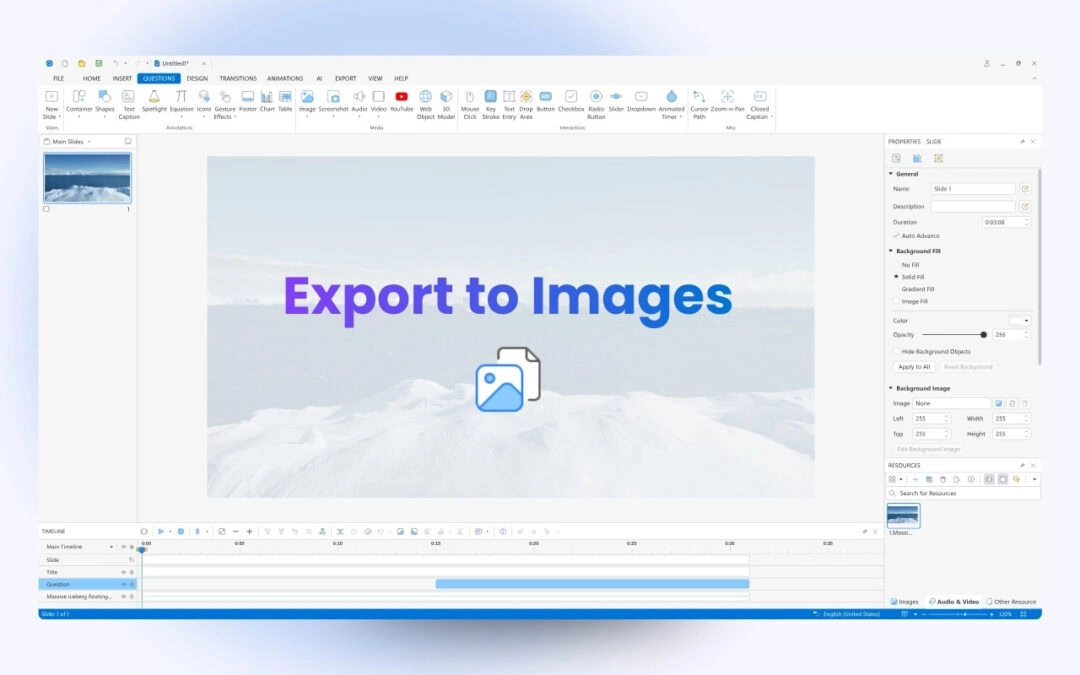Select slide 1 thumbnail in Main Slides
Viewport: 1080px width, 675px height.
(87, 178)
